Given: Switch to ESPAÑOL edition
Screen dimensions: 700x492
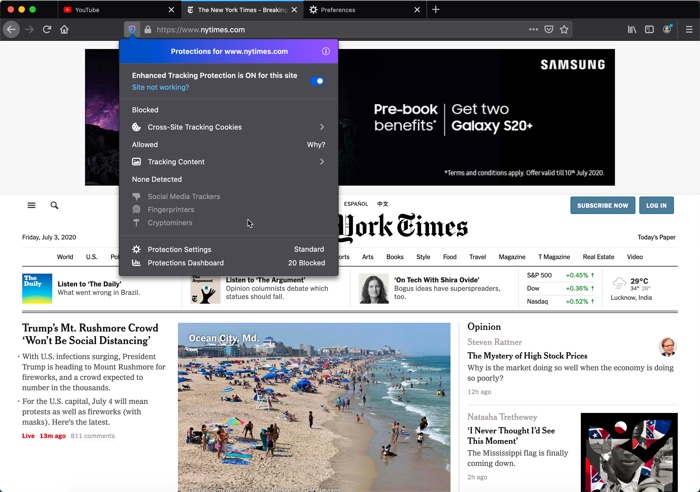Looking at the screenshot, I should [356, 204].
